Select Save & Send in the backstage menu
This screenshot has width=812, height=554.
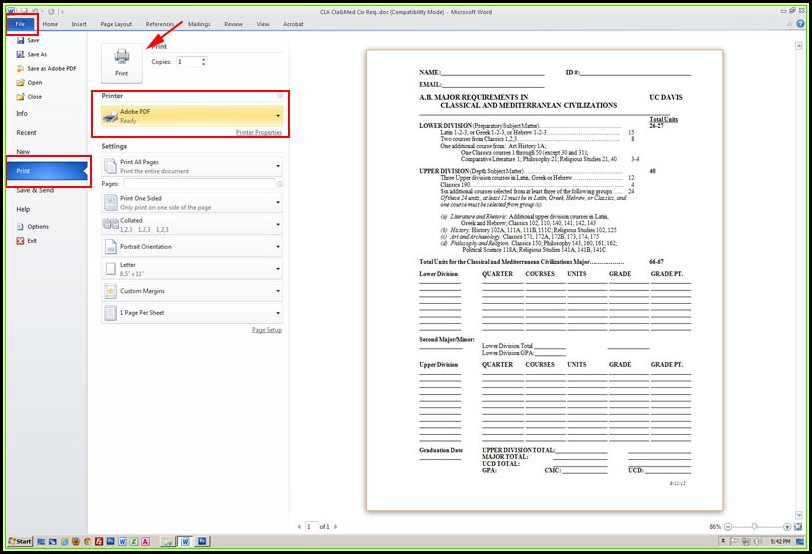click(x=35, y=190)
